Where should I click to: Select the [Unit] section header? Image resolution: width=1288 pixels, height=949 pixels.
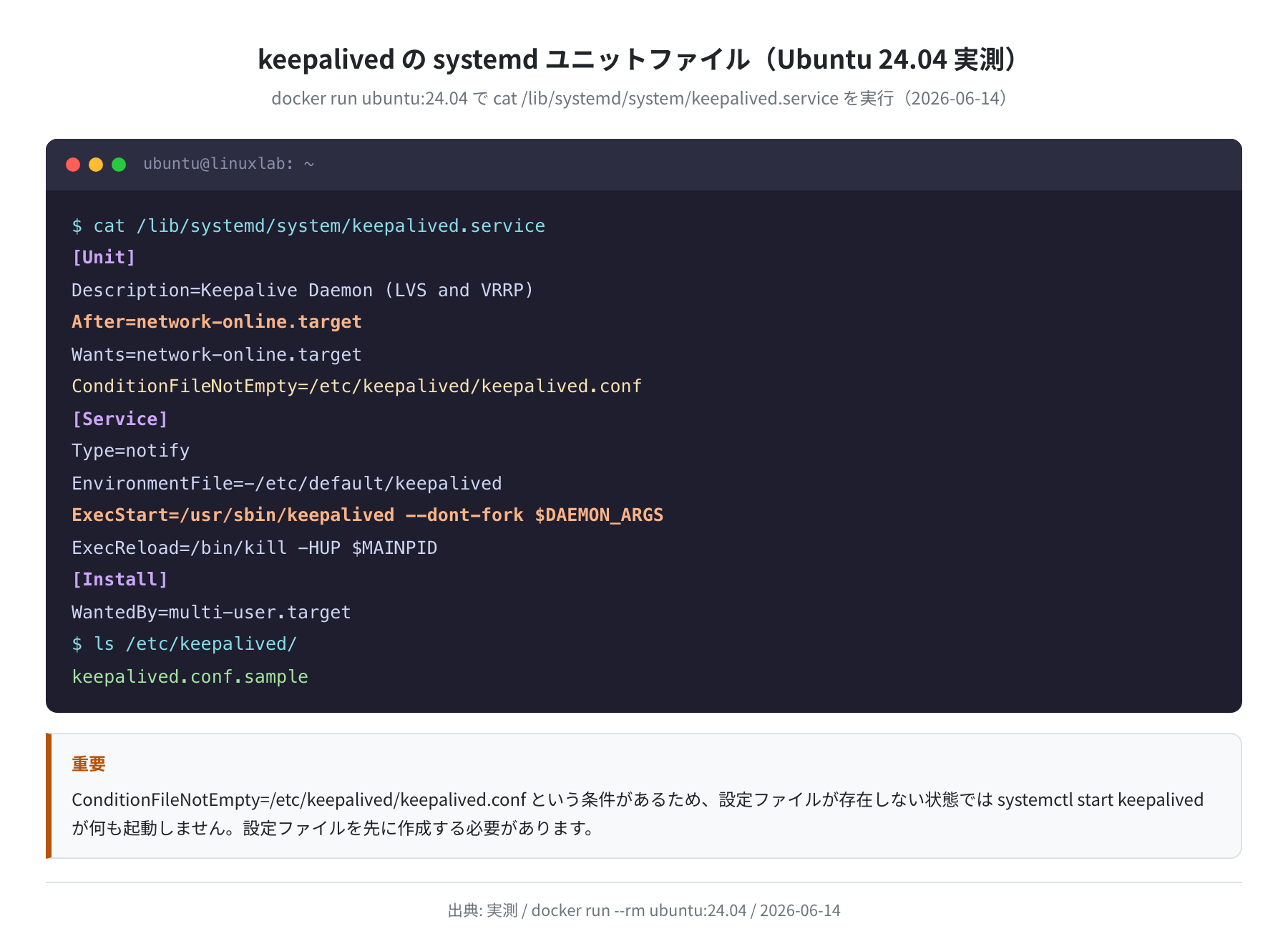[104, 258]
